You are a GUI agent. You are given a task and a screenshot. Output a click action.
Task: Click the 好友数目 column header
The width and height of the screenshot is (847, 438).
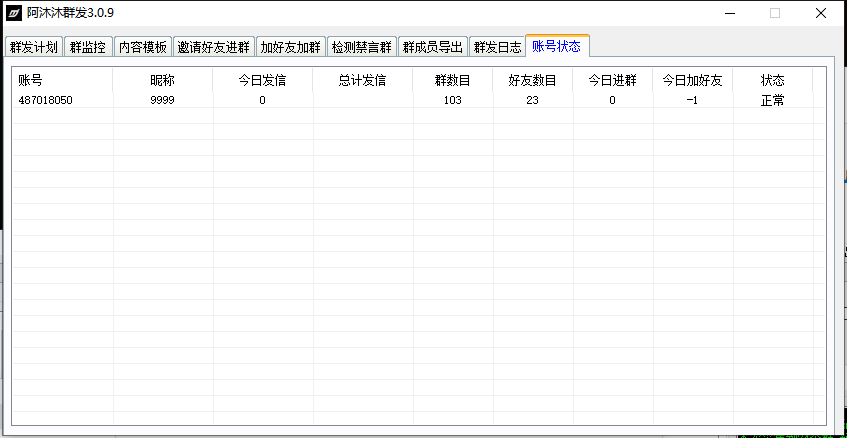pyautogui.click(x=532, y=80)
